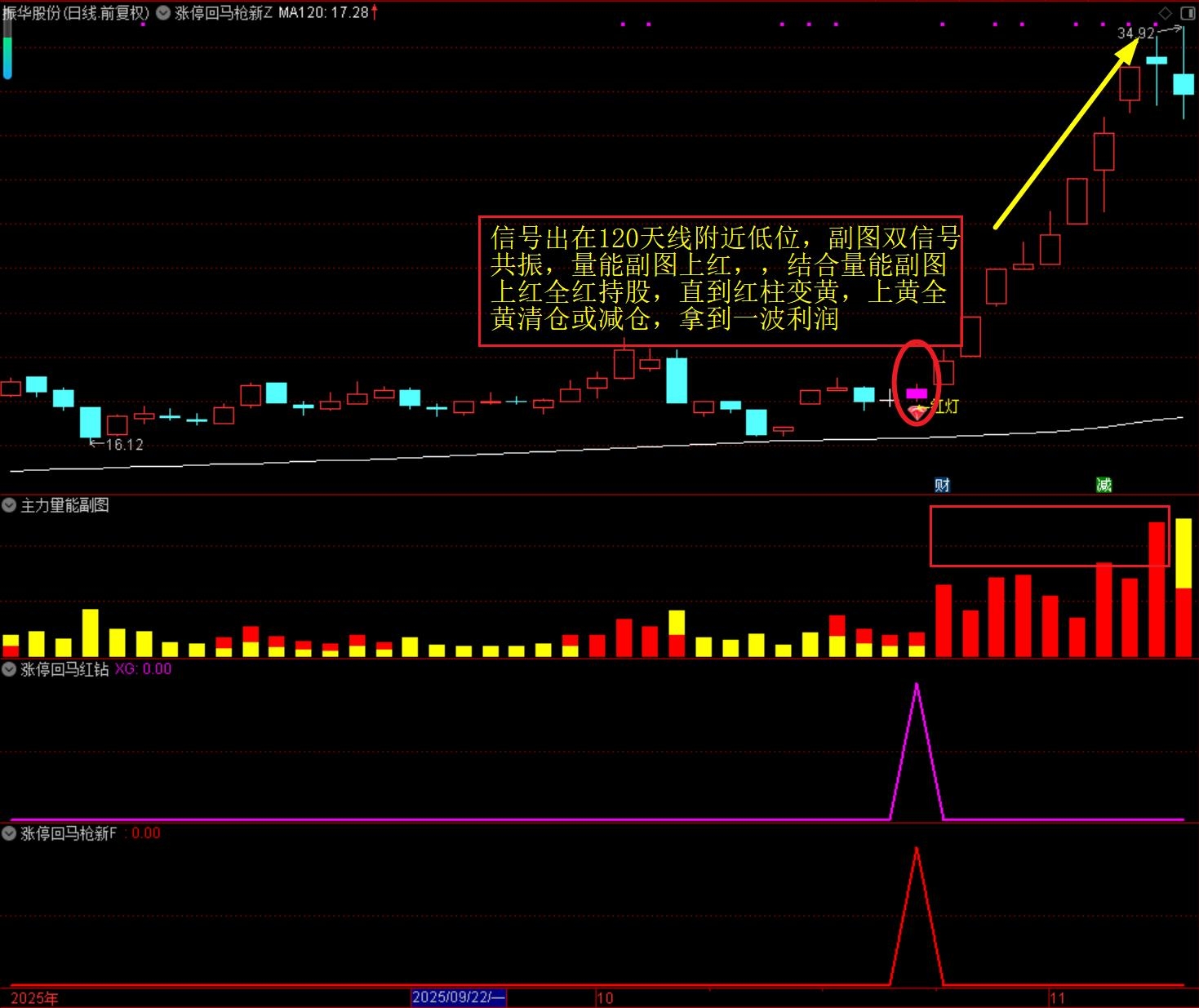Click the 涨停回马红钻 sub-chart title
The width and height of the screenshot is (1199, 1008).
tap(64, 669)
